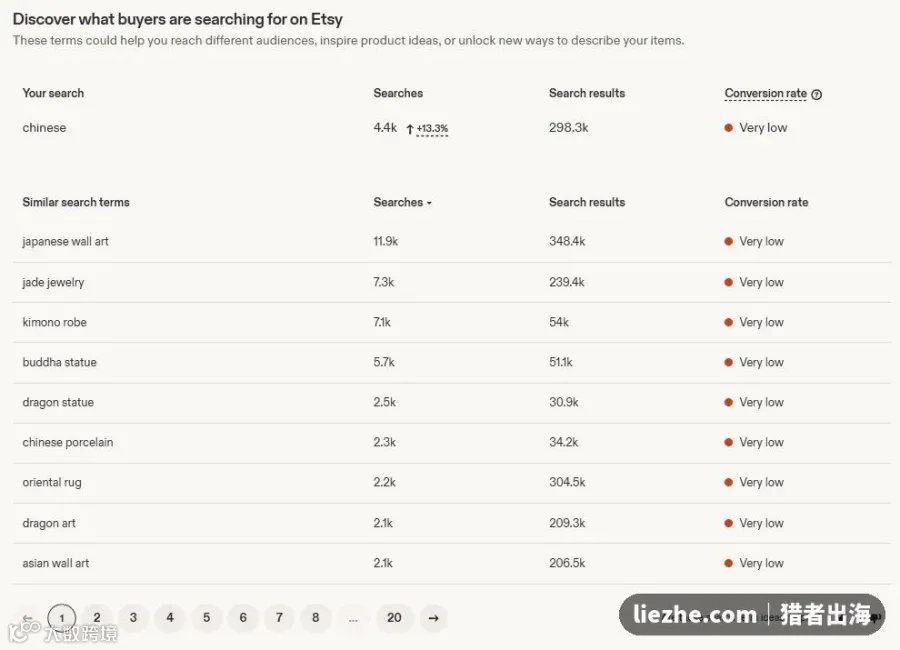The image size is (900, 650).
Task: Click the +13.3% search change indicator
Action: [x=432, y=128]
